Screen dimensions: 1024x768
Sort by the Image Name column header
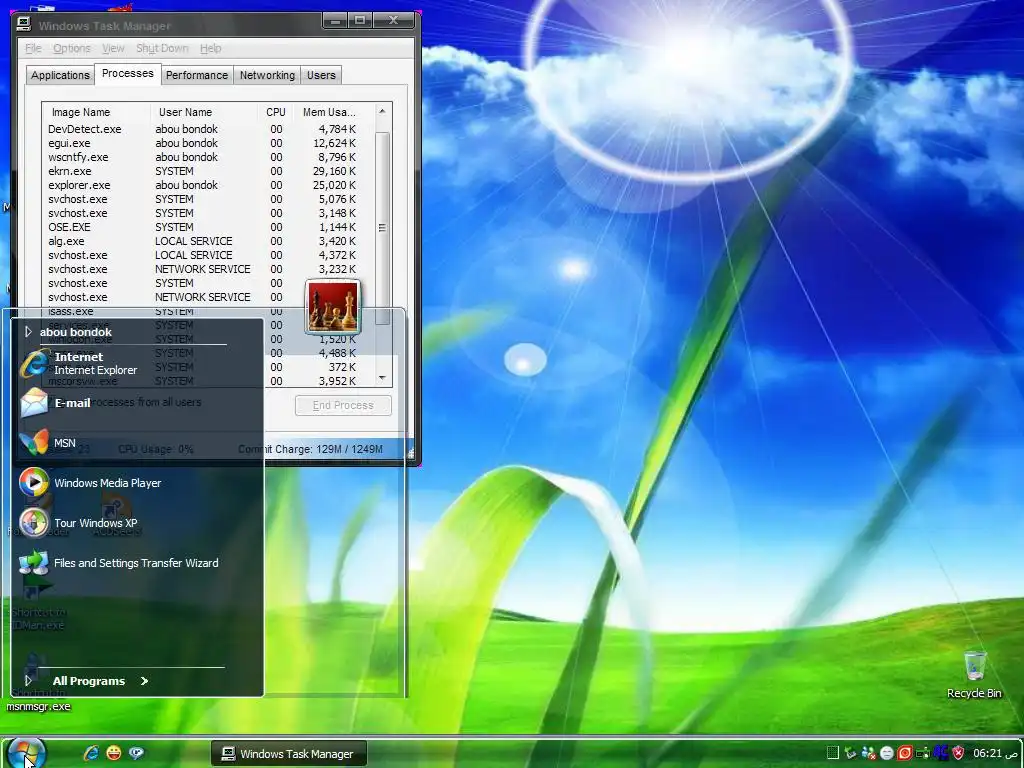click(96, 112)
